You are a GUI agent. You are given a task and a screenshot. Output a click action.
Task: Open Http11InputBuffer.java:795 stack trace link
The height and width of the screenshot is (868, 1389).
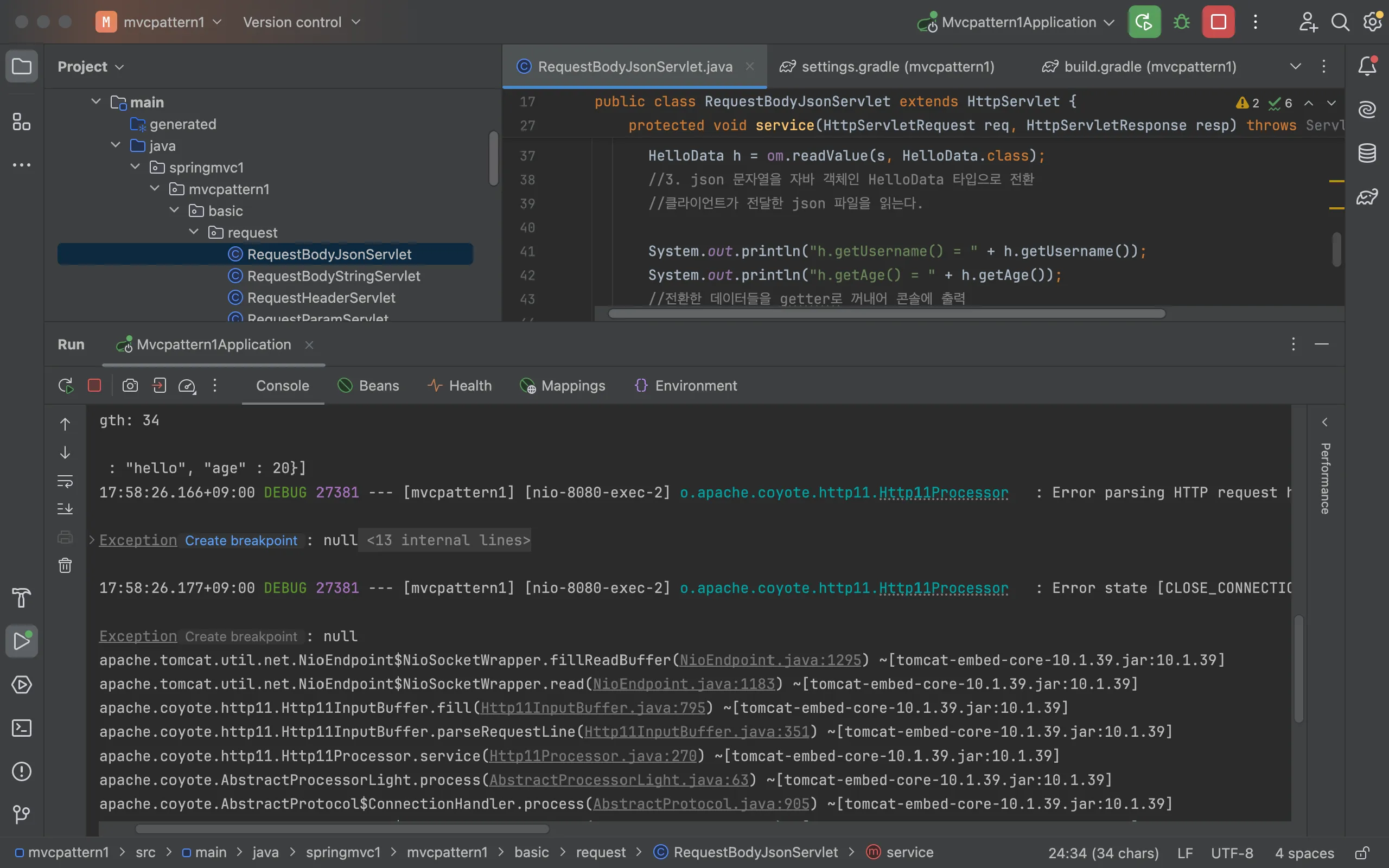(593, 708)
